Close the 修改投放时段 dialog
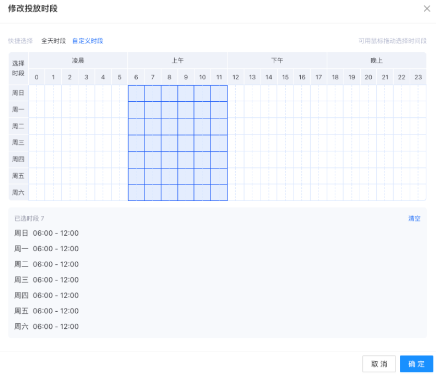Viewport: 436px width, 375px height. point(427,9)
